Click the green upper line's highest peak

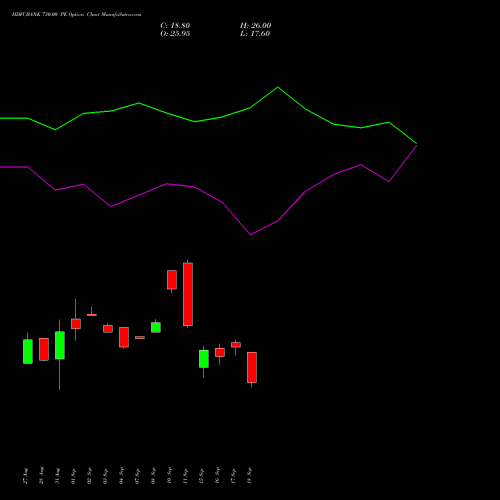pos(278,87)
